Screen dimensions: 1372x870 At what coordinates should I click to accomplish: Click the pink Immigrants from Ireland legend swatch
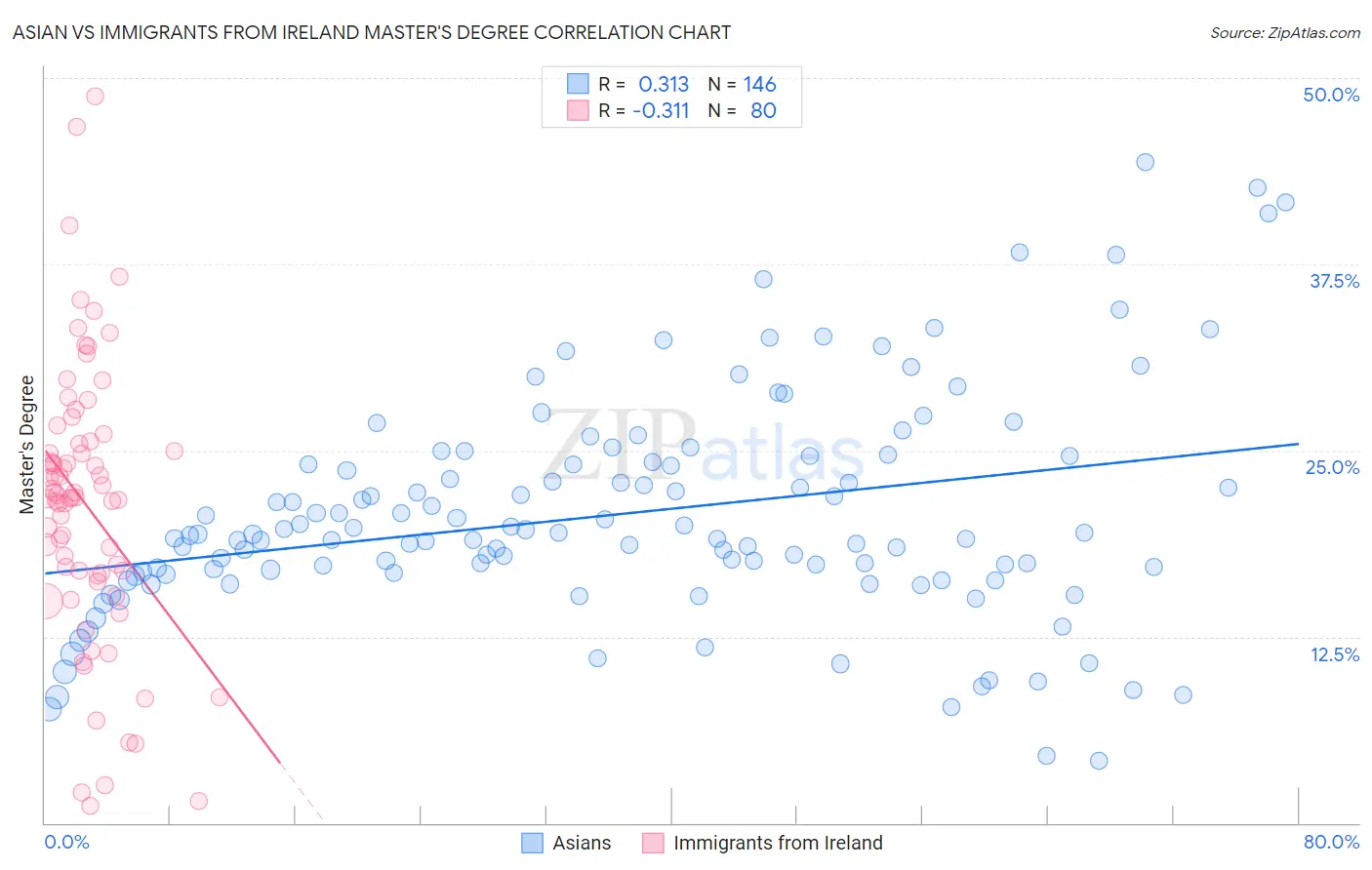(x=653, y=843)
